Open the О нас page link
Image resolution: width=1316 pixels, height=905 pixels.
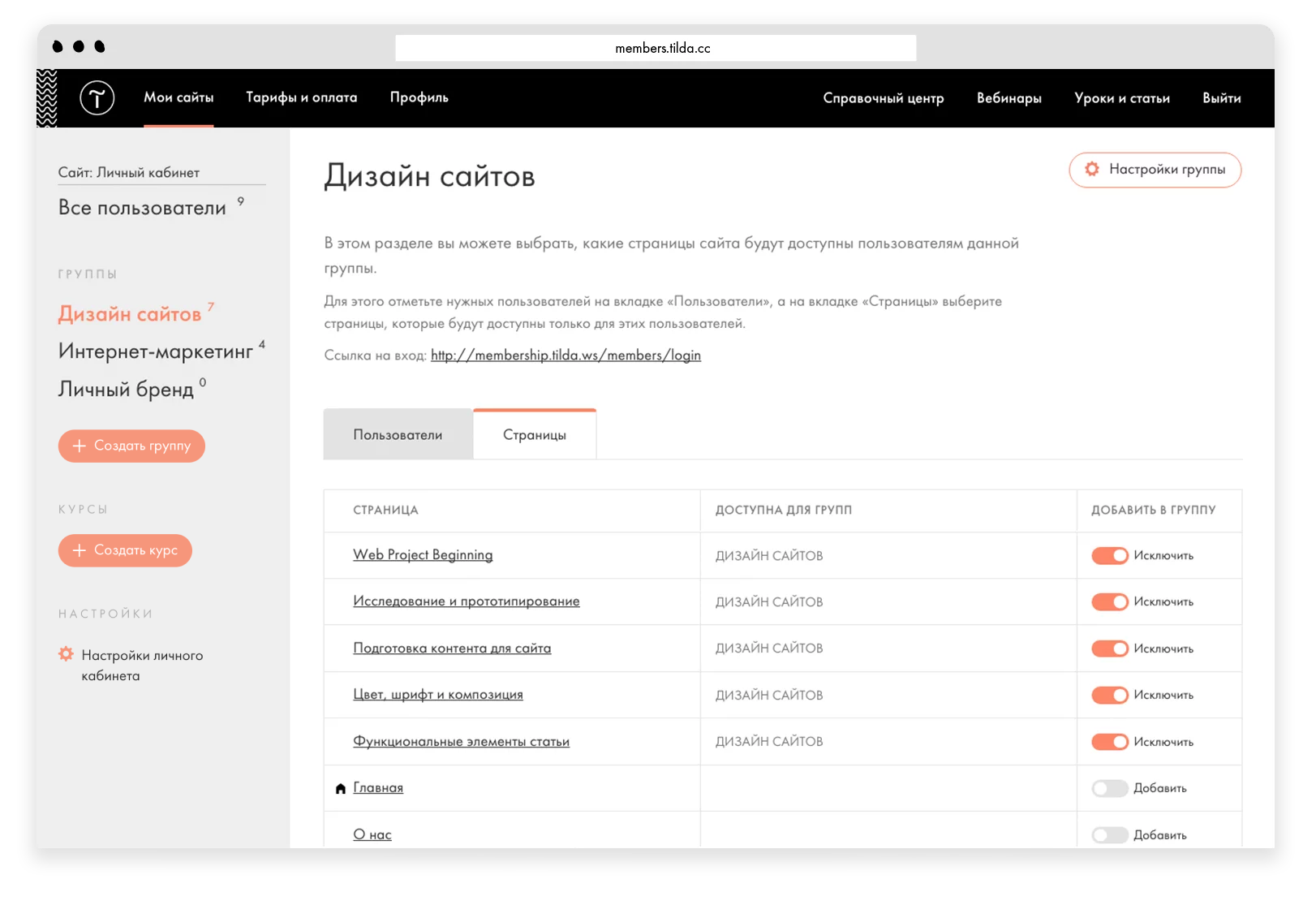pyautogui.click(x=372, y=835)
